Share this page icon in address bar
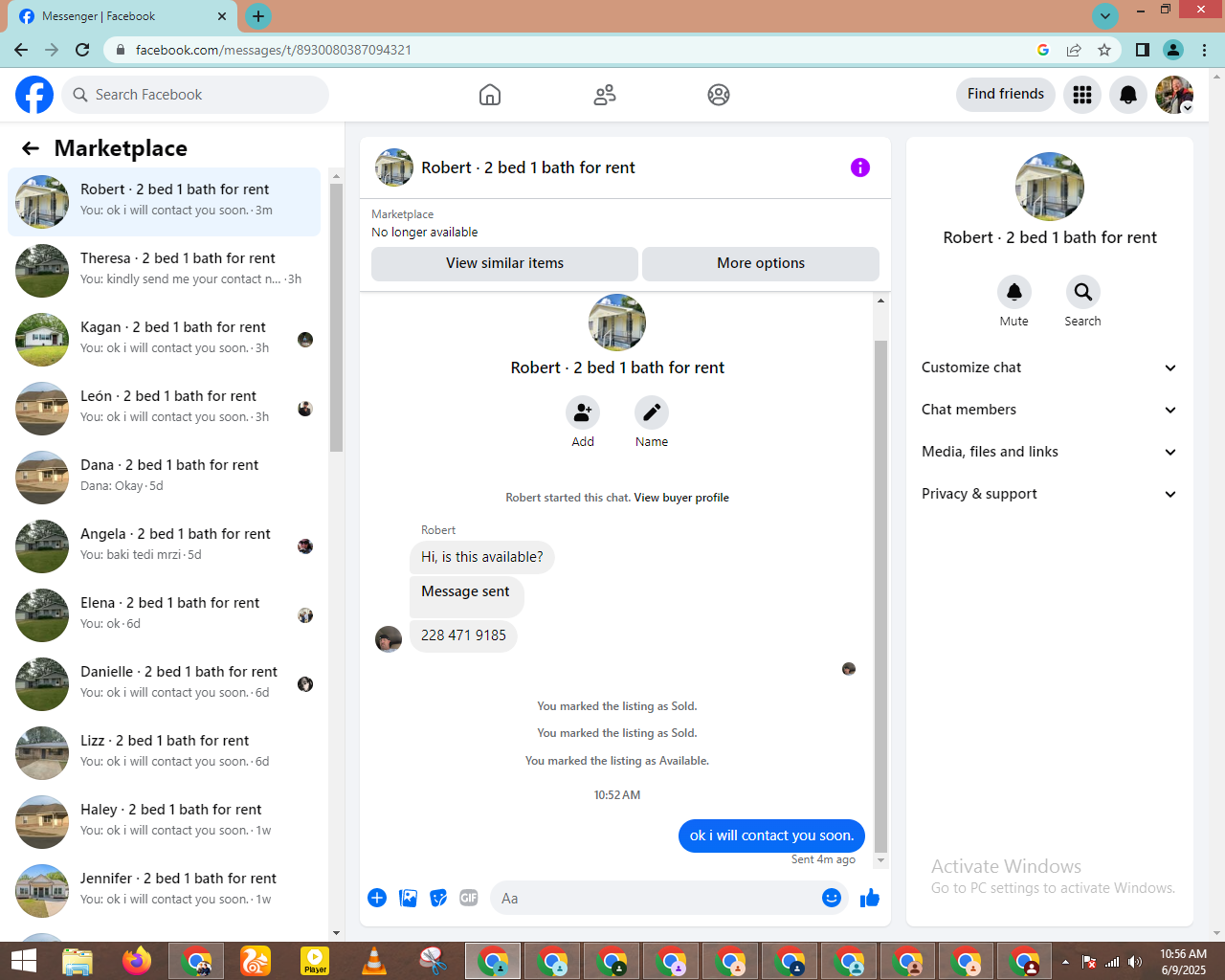Screen dimensions: 1225x980 1074,50
